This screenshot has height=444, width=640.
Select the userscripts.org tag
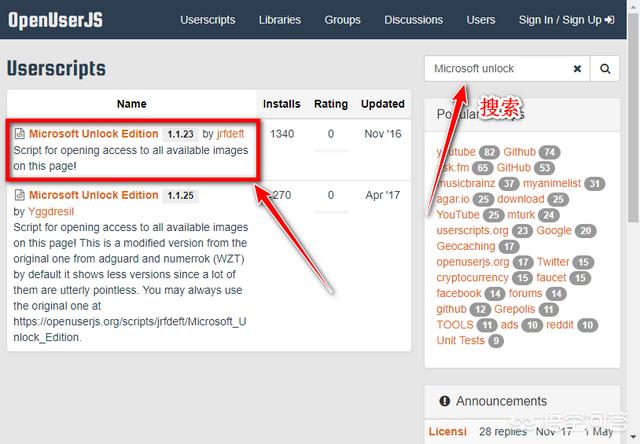click(472, 231)
